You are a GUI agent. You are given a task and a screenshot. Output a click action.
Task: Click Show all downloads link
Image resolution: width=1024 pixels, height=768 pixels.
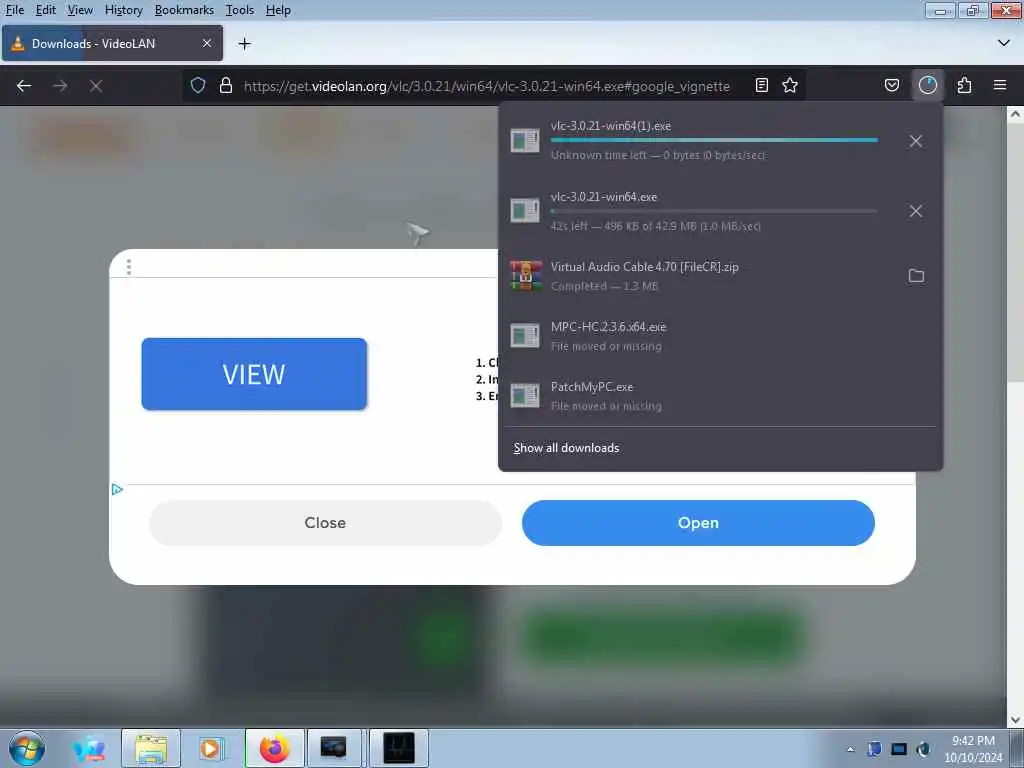tap(566, 448)
